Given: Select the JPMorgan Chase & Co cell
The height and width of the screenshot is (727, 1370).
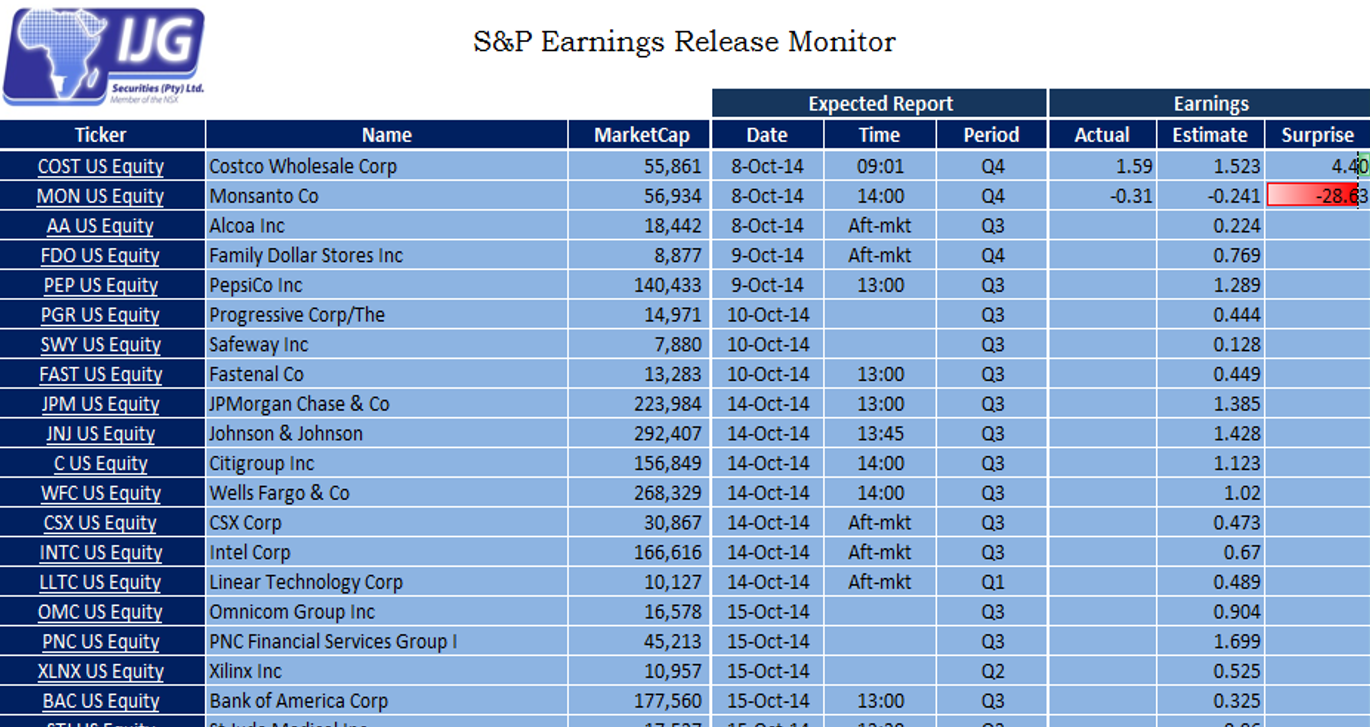Looking at the screenshot, I should (387, 404).
